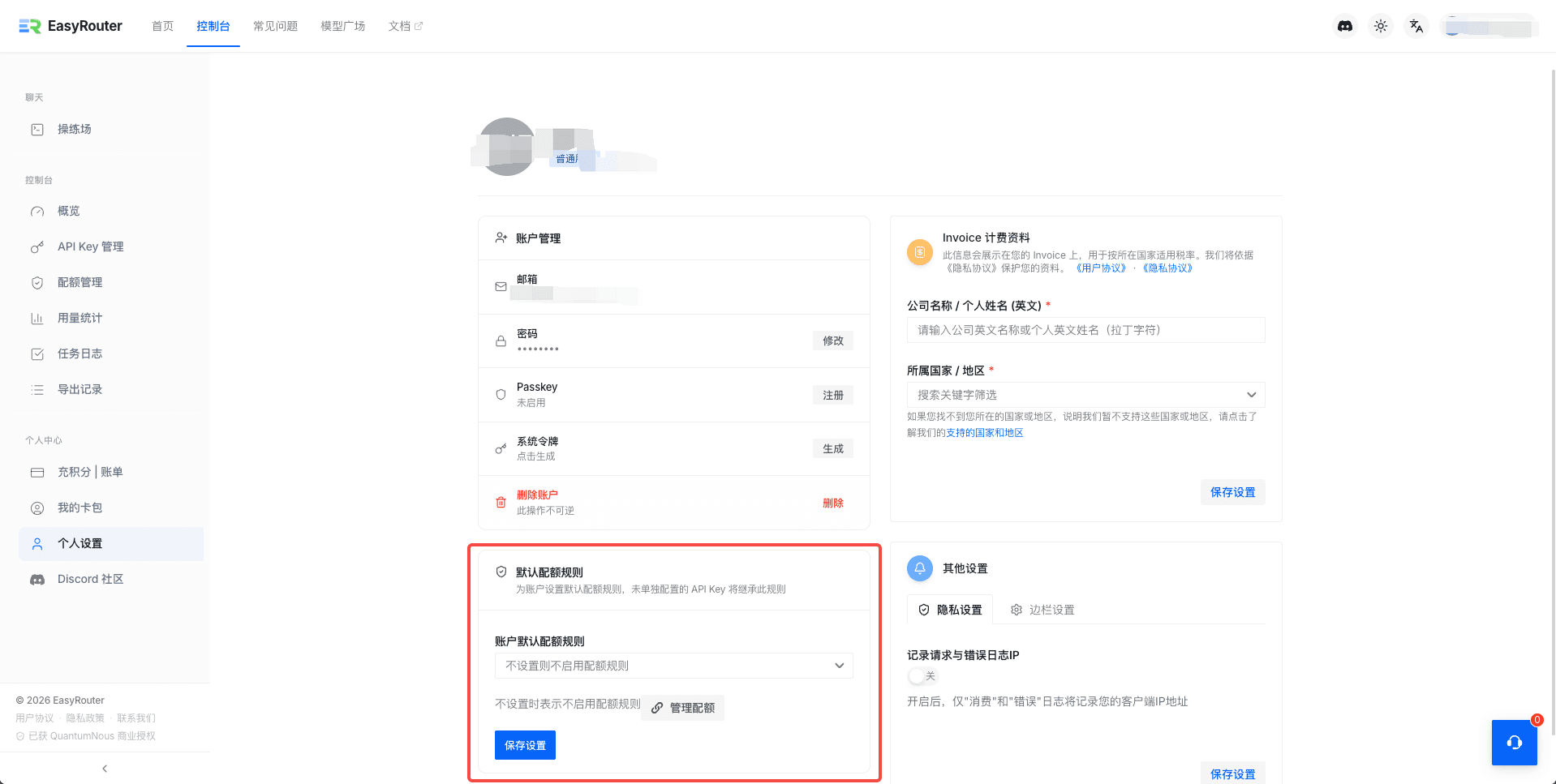Open the Discord icon in top bar
1556x784 pixels.
tap(1345, 26)
